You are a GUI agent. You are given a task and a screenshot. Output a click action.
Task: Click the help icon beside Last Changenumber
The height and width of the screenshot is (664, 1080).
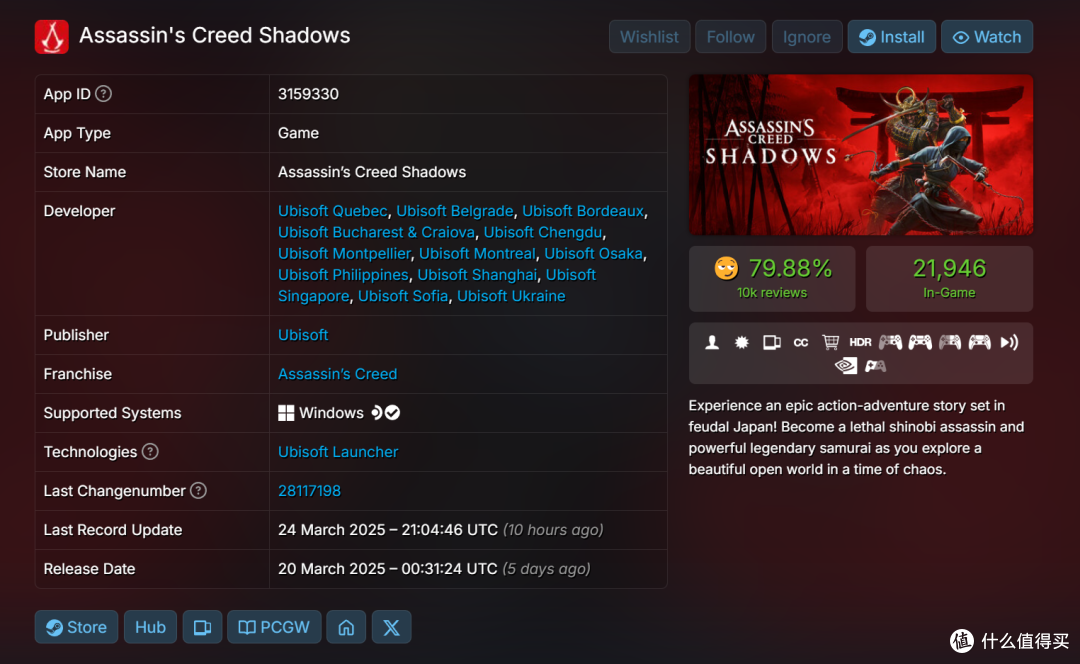pyautogui.click(x=198, y=490)
